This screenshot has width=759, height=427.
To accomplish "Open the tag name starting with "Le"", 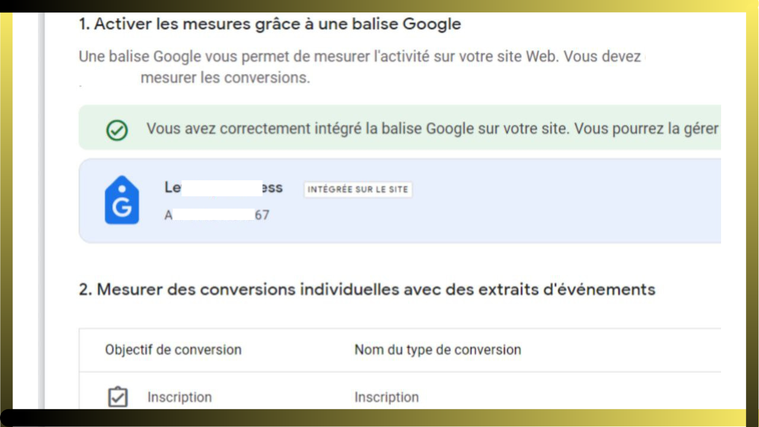I will point(172,187).
